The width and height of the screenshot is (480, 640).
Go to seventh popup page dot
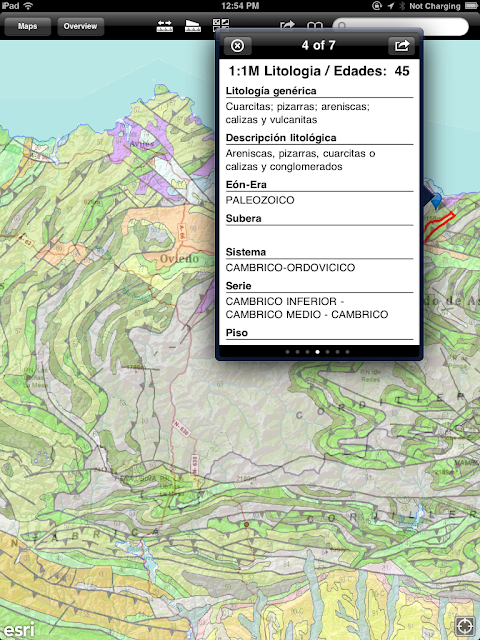point(347,352)
